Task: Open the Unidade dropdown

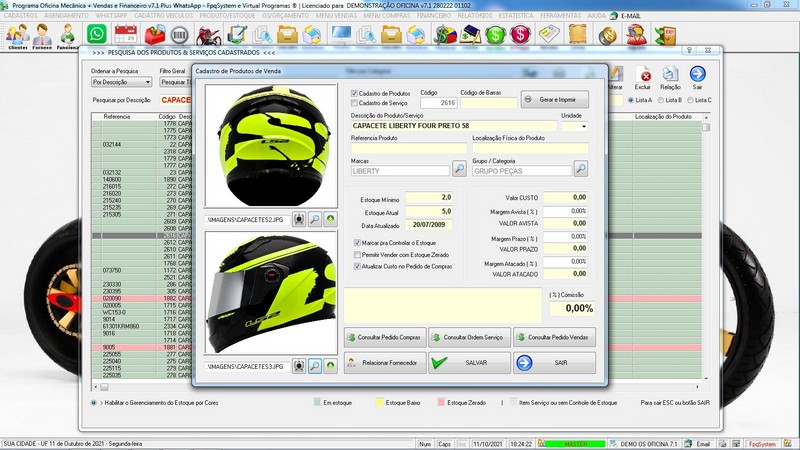Action: [582, 127]
